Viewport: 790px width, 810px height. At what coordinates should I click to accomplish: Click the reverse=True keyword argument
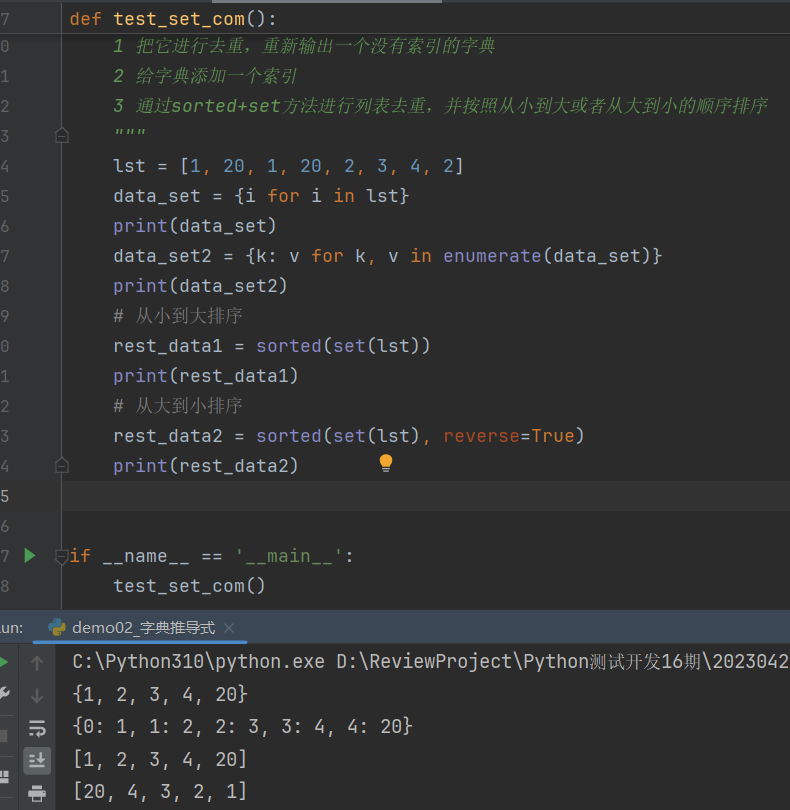point(509,436)
